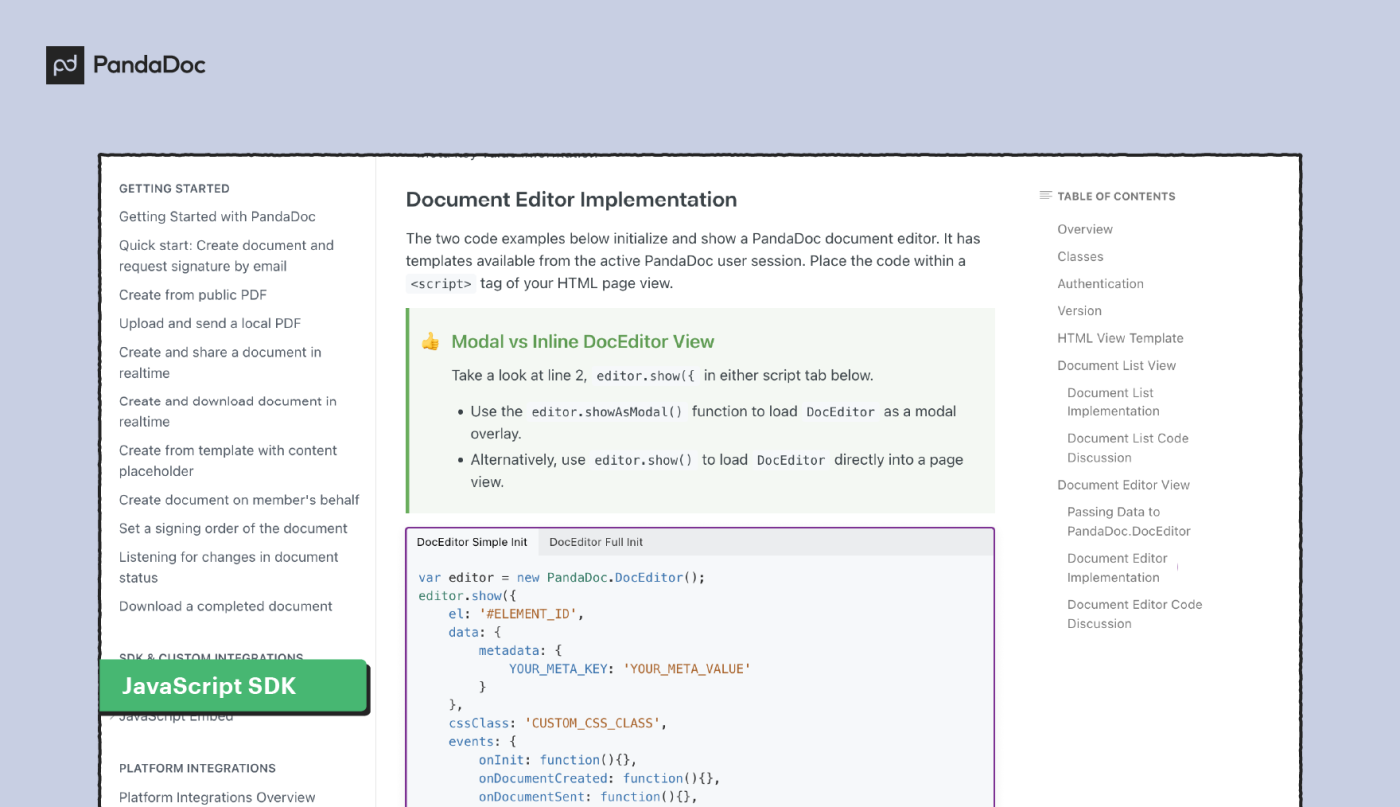Click the onInit: function(){} code line

pos(557,760)
